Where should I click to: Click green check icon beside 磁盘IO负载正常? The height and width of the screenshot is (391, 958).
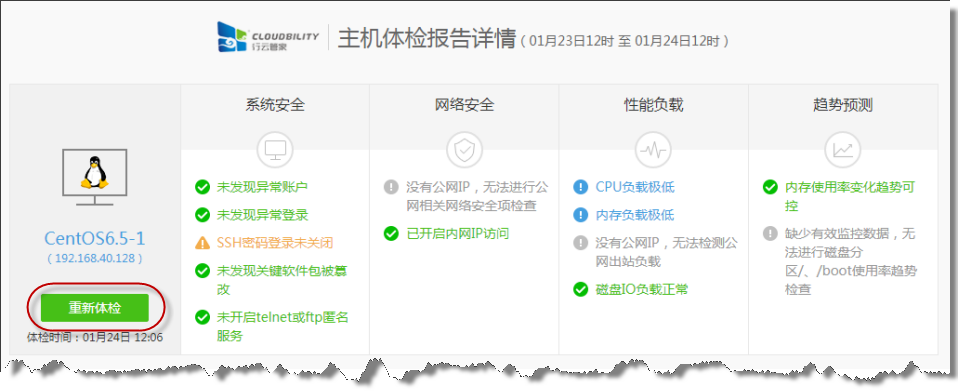[580, 289]
